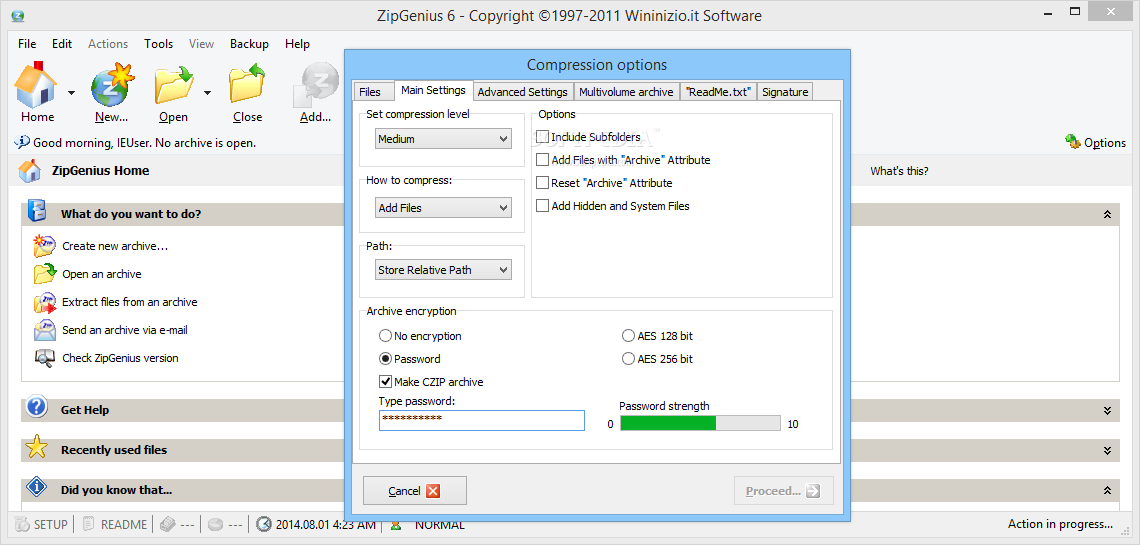Image resolution: width=1140 pixels, height=545 pixels.
Task: Select No encryption radio button
Action: [x=385, y=336]
